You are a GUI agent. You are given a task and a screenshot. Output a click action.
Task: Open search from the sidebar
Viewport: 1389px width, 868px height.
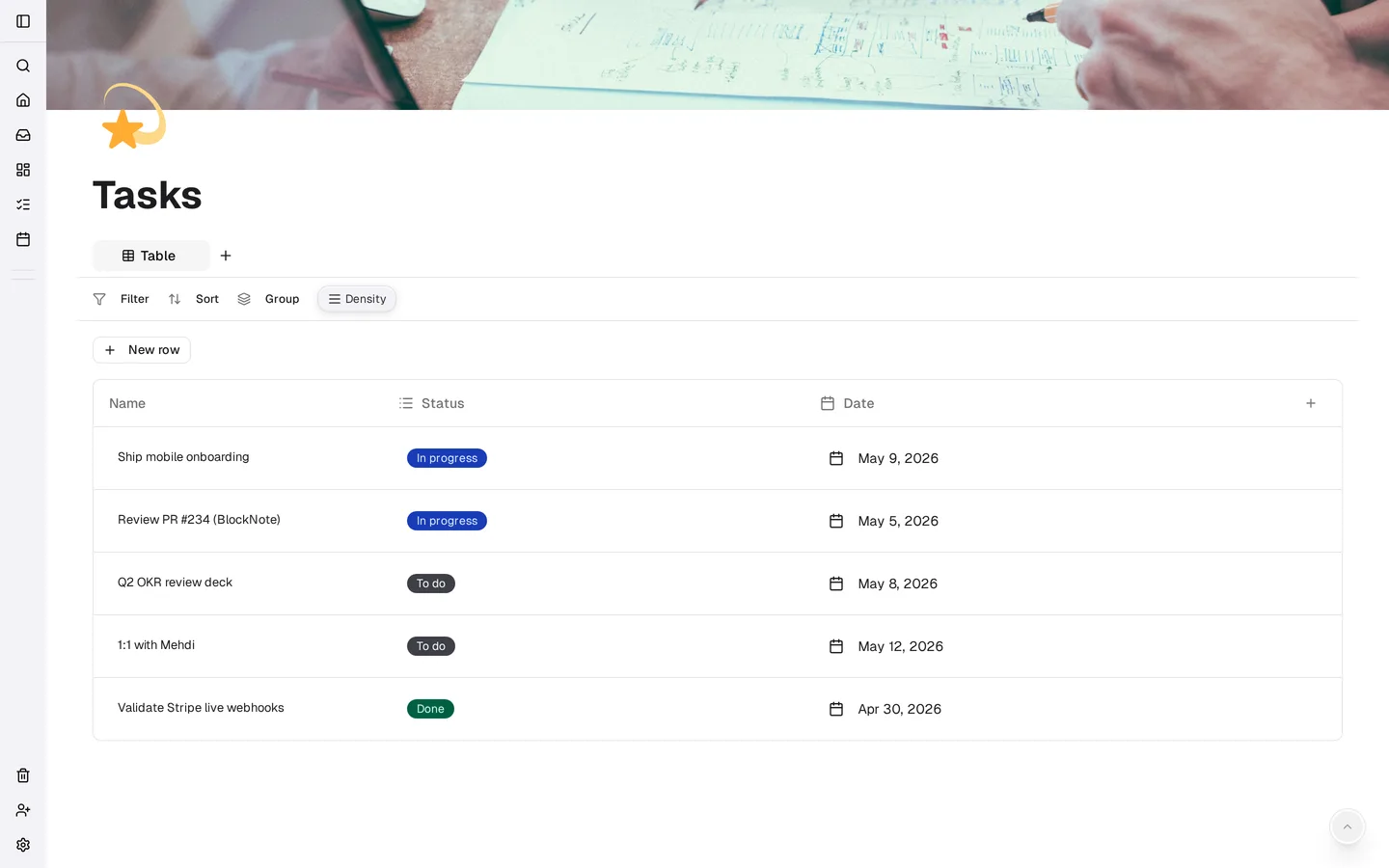(23, 66)
